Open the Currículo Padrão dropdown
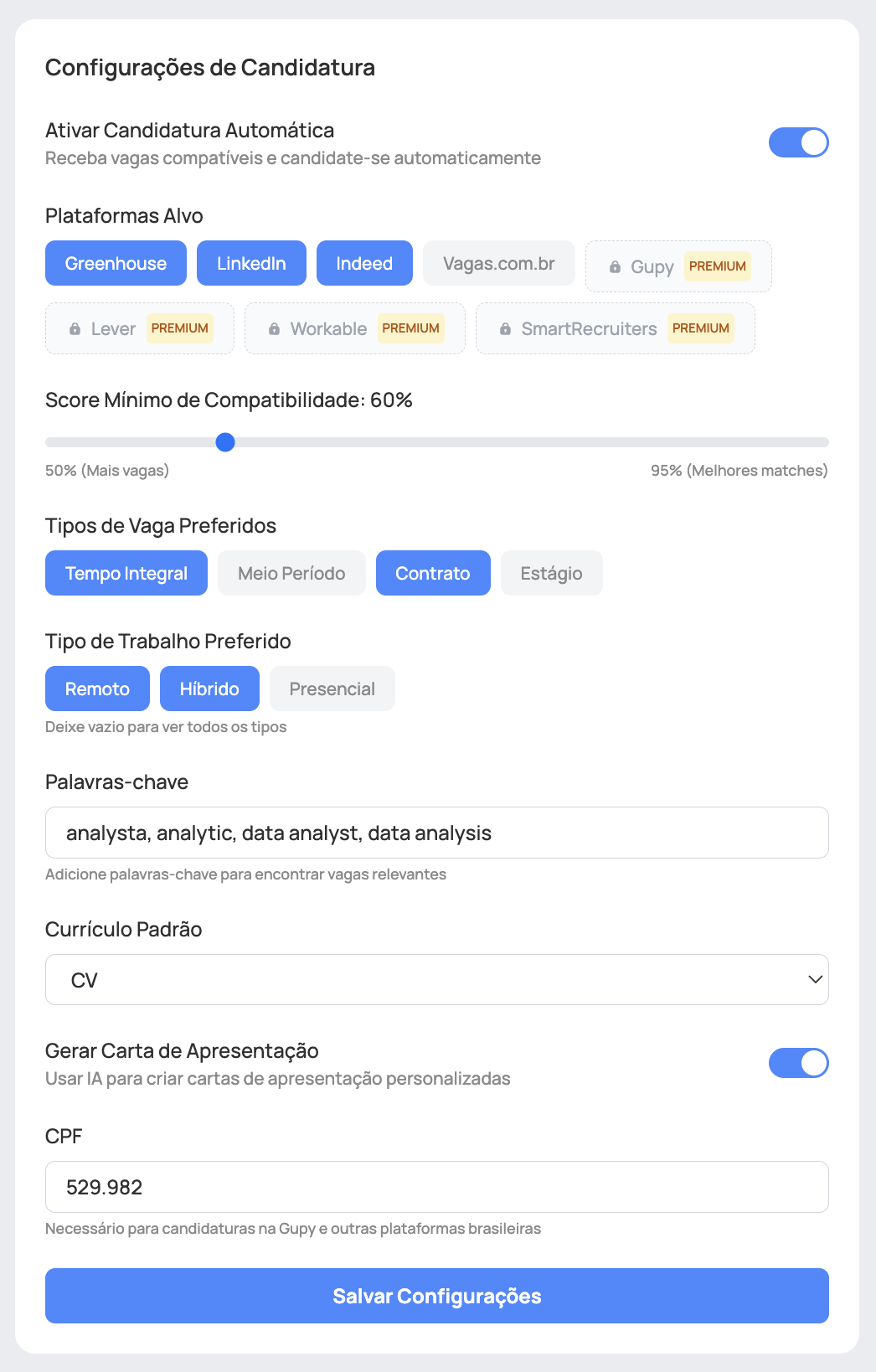The height and width of the screenshot is (1372, 876). click(x=436, y=979)
